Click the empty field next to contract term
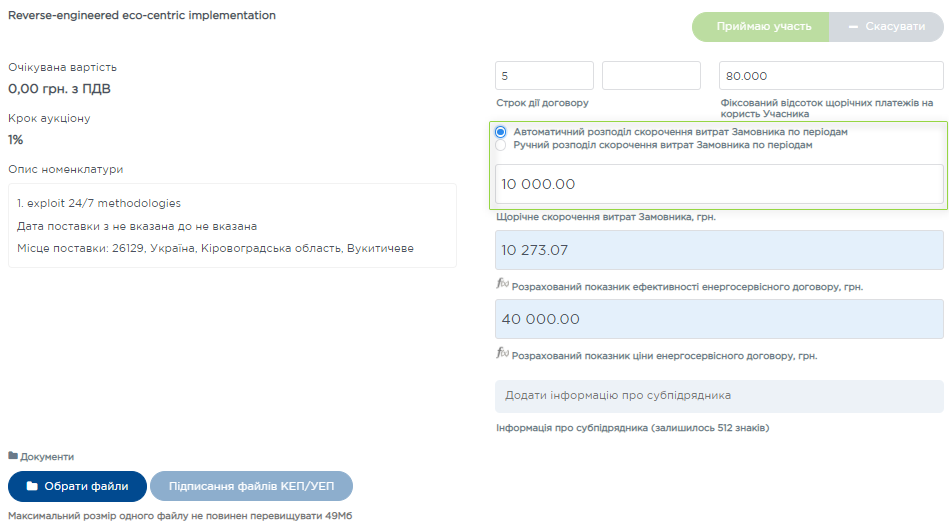Screen dimensions: 949x527 651,76
